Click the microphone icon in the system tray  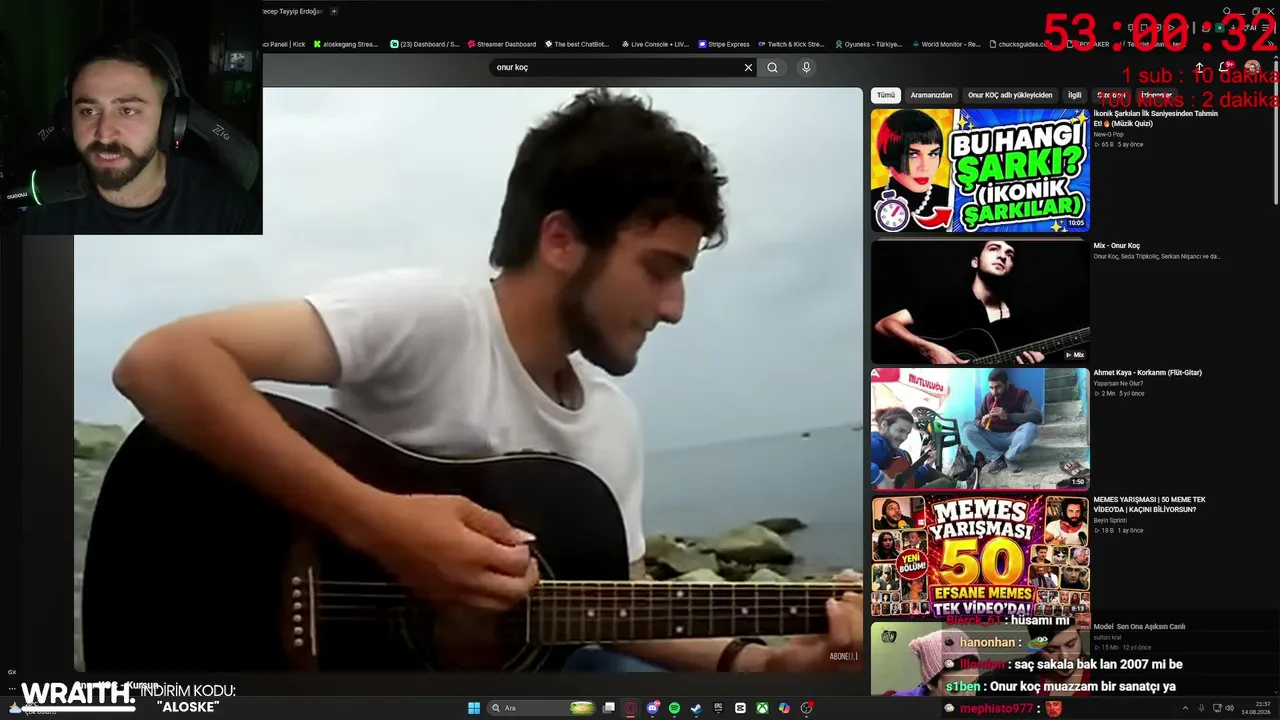pos(1201,708)
